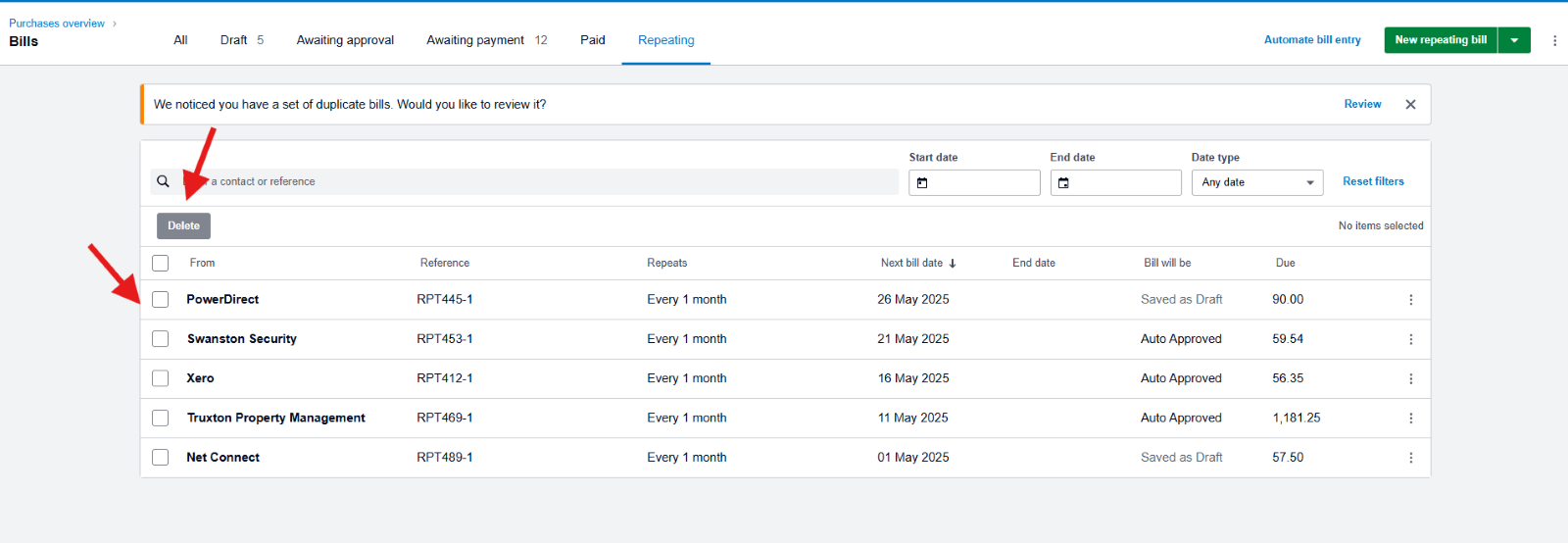Sort by Next bill date header
Viewport: 1568px width, 543px height.
[911, 263]
